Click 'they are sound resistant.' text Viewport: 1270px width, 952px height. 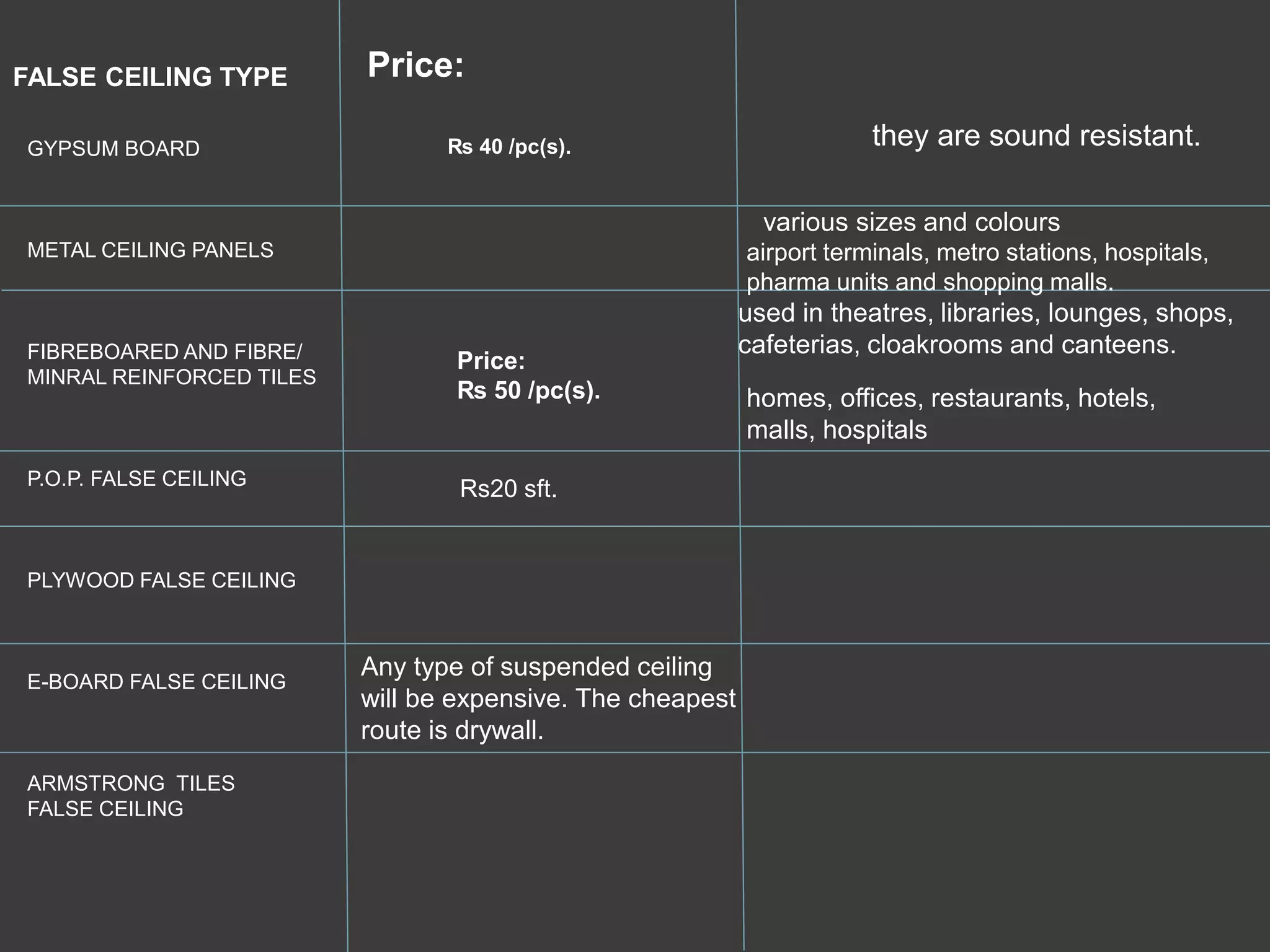tap(1036, 135)
